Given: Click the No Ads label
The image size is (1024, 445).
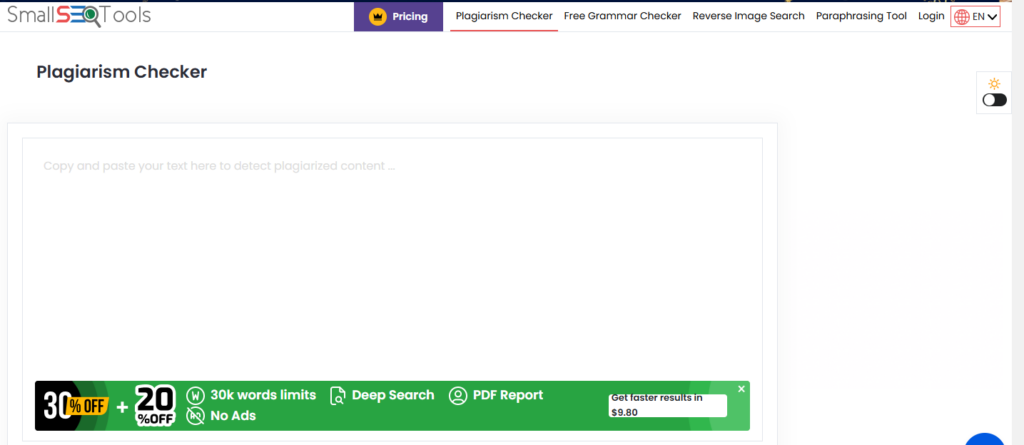Looking at the screenshot, I should coord(233,416).
